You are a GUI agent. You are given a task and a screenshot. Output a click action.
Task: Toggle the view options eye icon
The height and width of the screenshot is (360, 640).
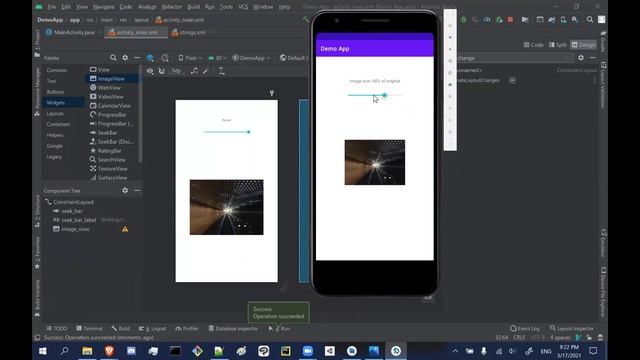[150, 71]
